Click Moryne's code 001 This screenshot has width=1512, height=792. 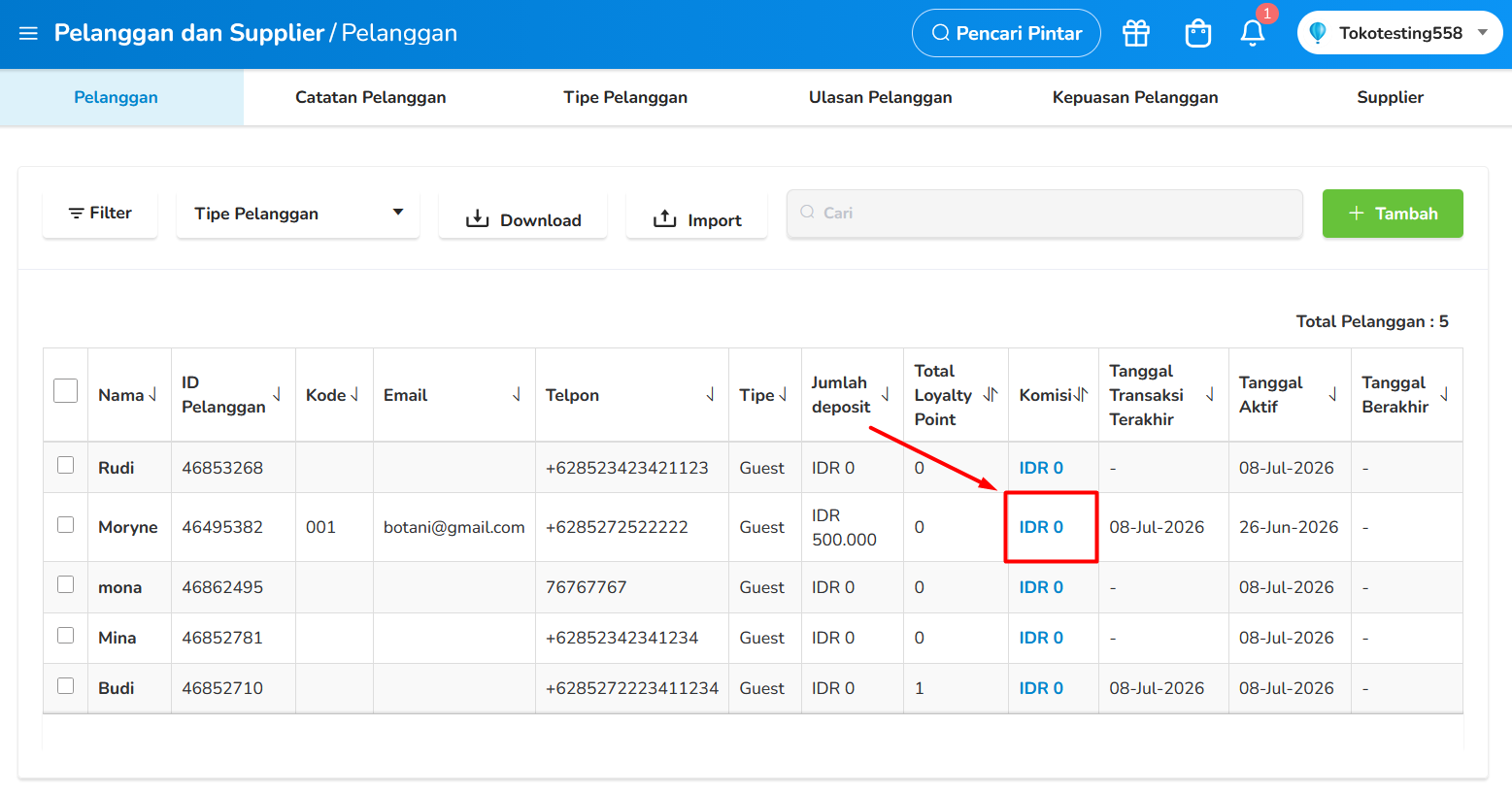pos(320,527)
